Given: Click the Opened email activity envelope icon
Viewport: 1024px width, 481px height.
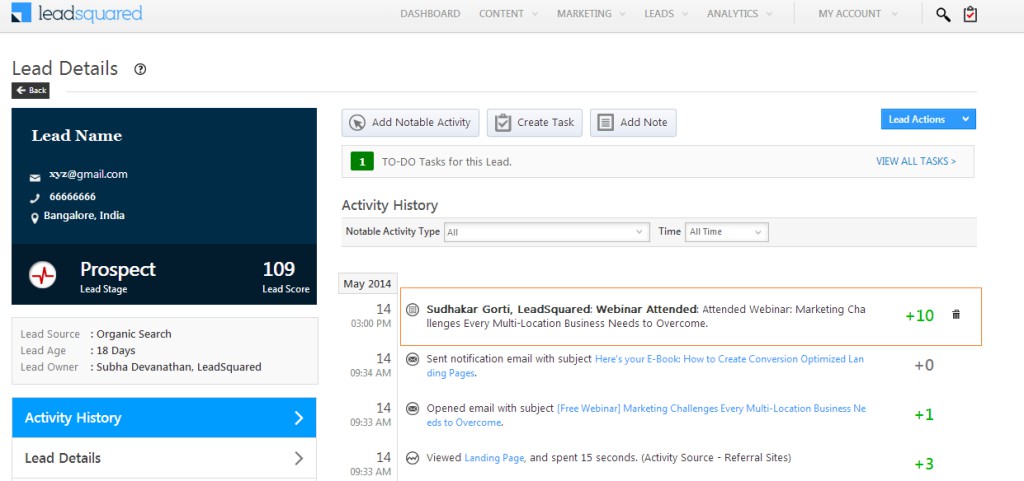Looking at the screenshot, I should [x=412, y=409].
